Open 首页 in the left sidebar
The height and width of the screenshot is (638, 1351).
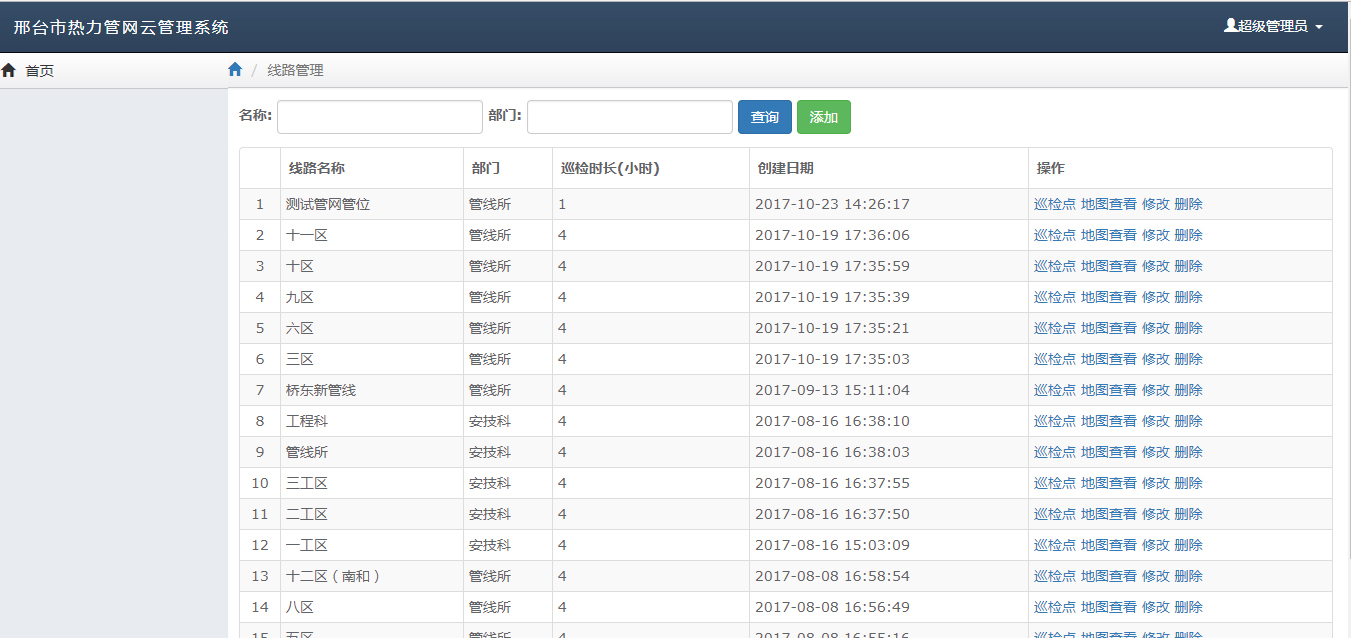click(x=39, y=71)
